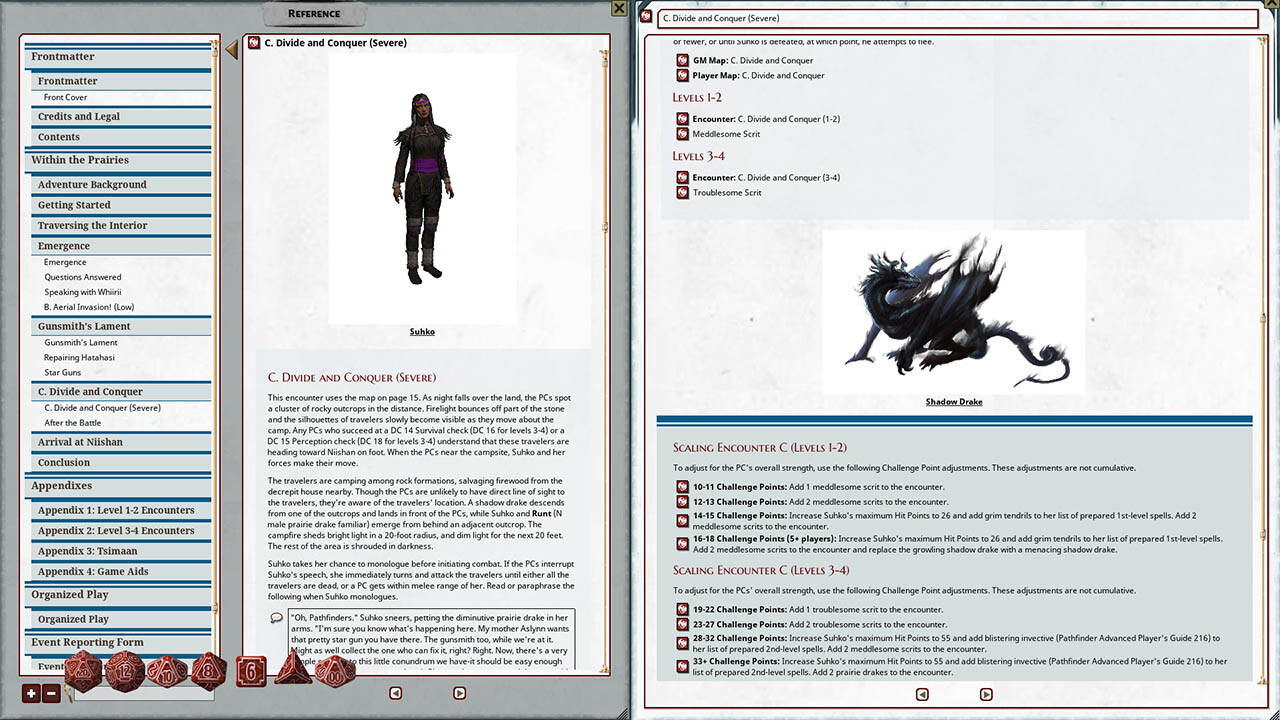The width and height of the screenshot is (1280, 720).
Task: Open the GM Map link for Divide and Conquer
Action: click(683, 61)
